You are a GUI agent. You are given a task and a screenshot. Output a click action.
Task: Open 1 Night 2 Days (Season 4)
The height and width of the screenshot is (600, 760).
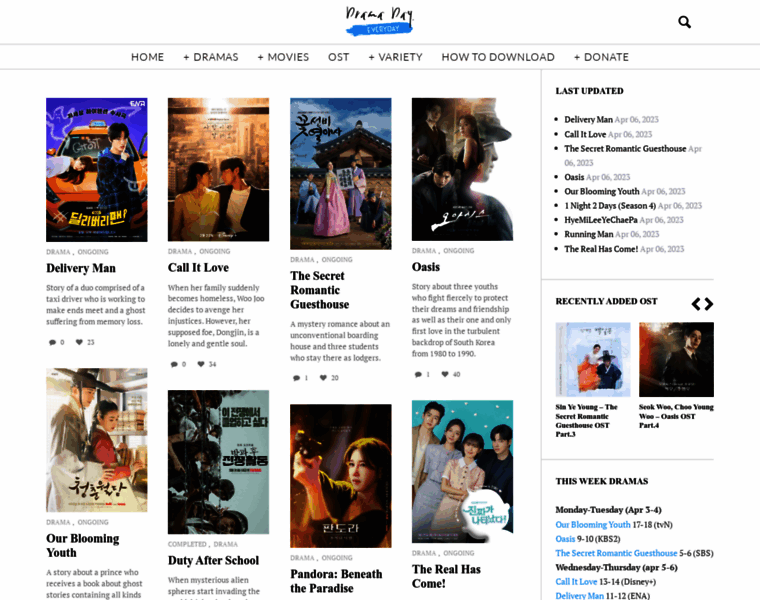(x=610, y=205)
